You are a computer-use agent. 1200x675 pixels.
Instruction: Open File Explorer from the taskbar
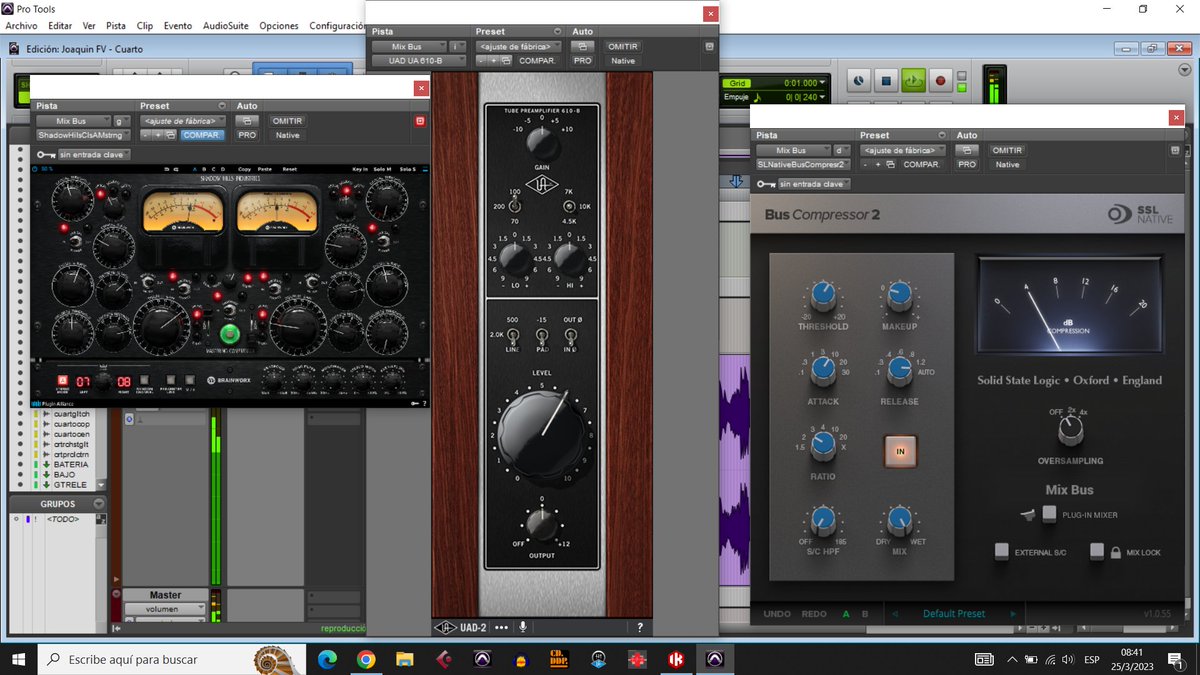pyautogui.click(x=405, y=659)
